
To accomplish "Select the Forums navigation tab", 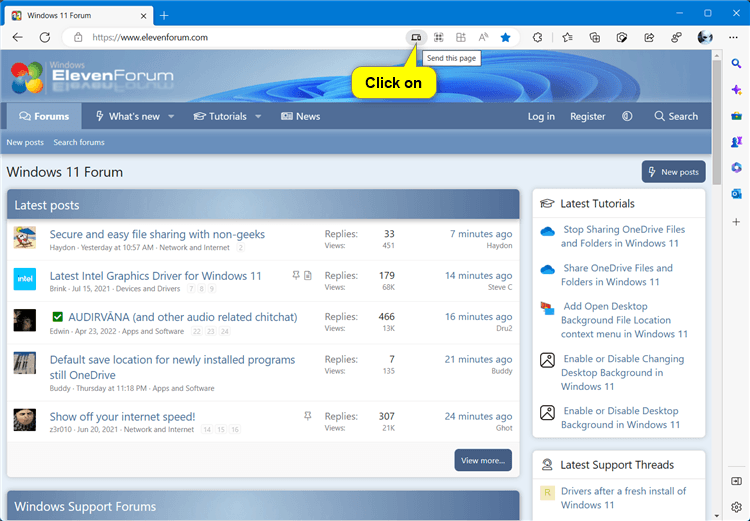I will pos(44,116).
